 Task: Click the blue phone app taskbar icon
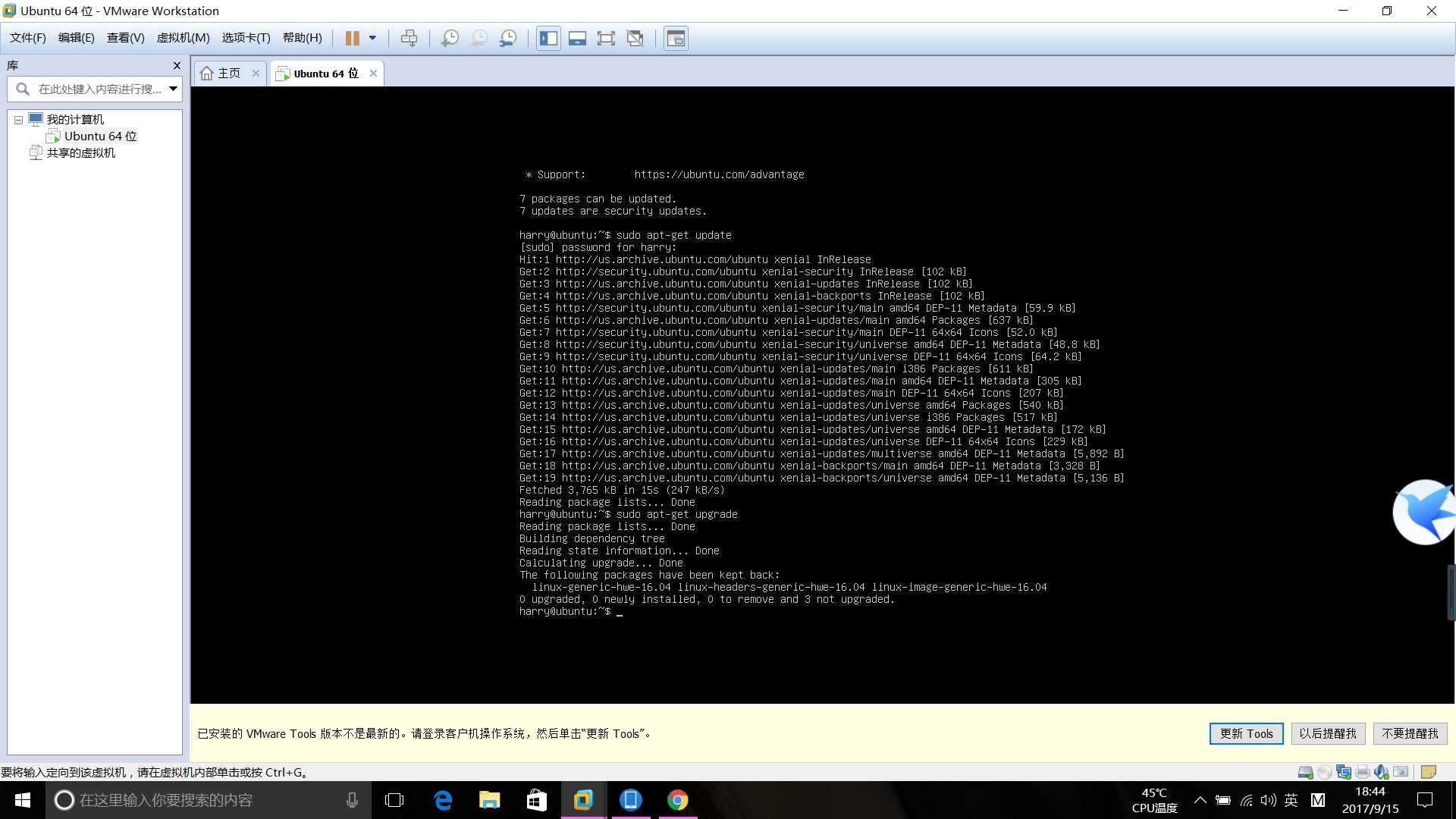click(631, 800)
